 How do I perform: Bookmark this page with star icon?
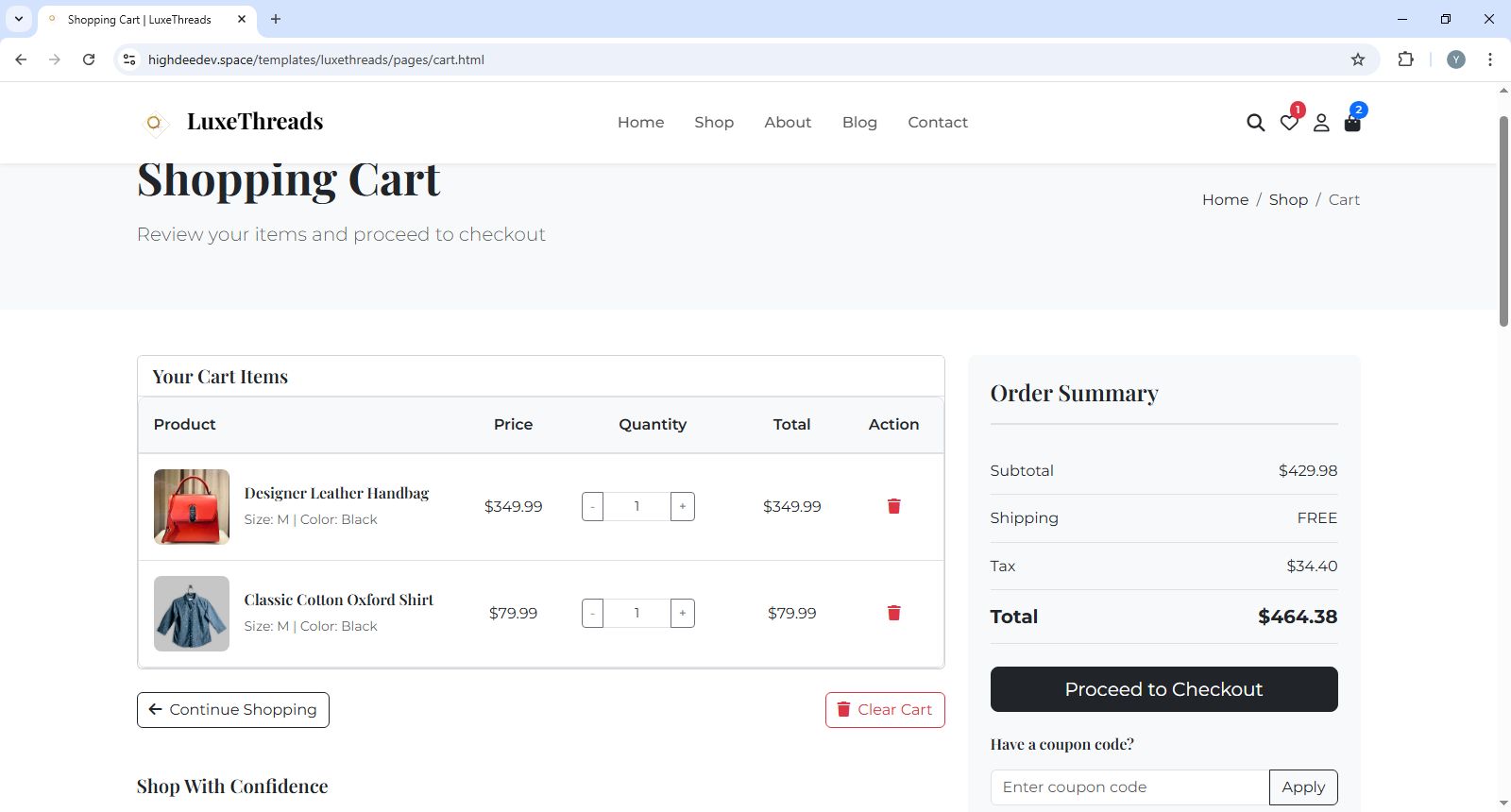[x=1358, y=59]
